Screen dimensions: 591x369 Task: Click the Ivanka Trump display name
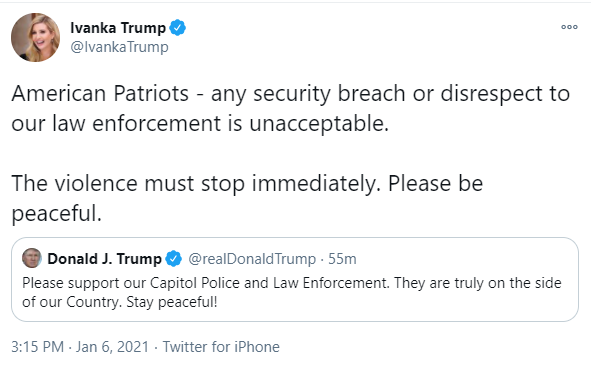118,28
